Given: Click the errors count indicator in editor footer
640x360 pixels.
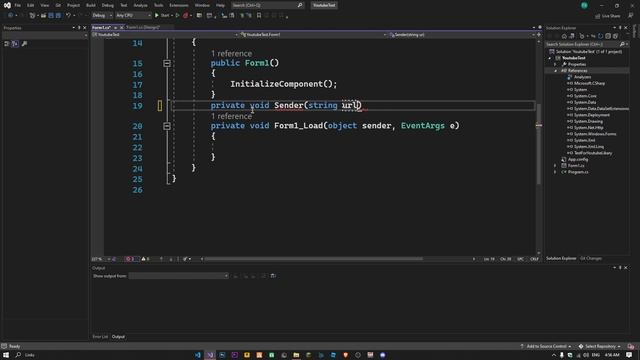Looking at the screenshot, I should pos(131,259).
